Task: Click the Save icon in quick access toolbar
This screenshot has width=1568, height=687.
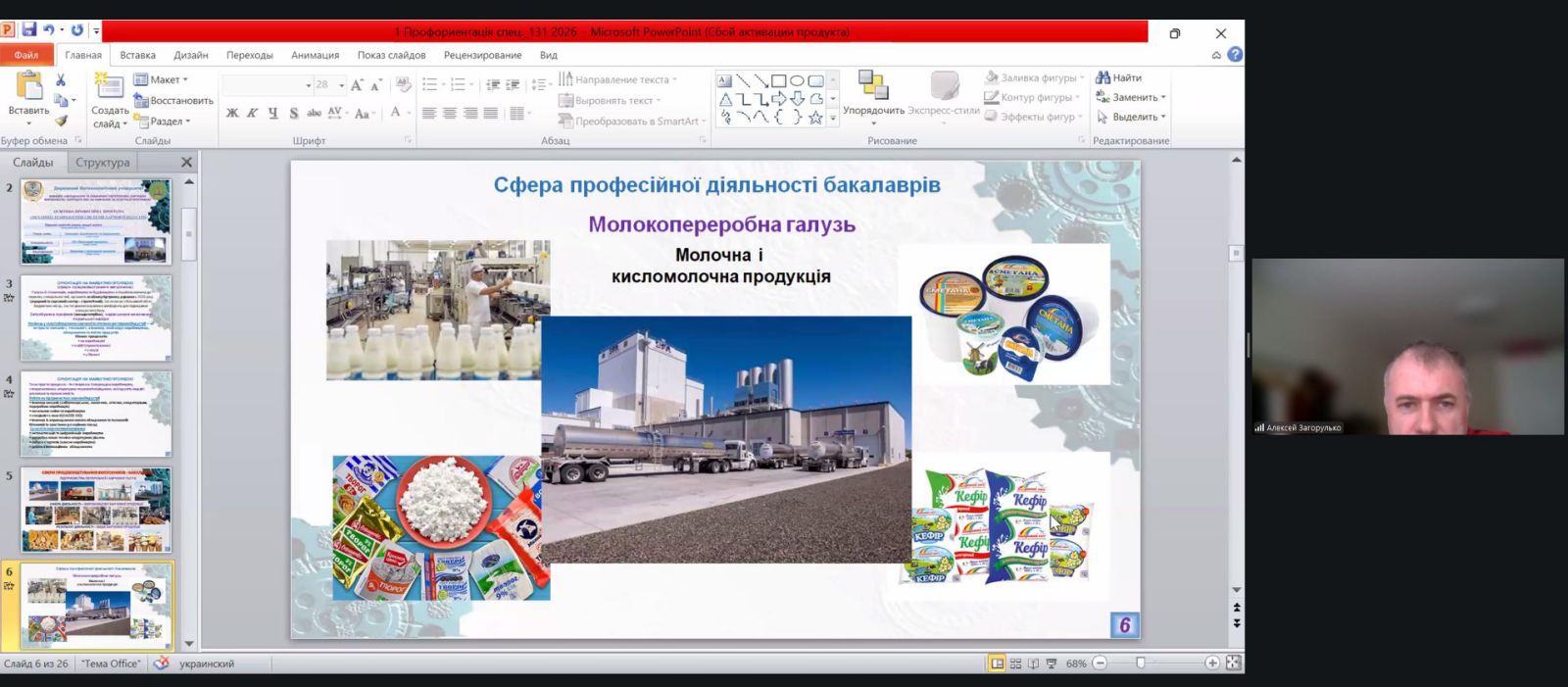Action: 29,31
